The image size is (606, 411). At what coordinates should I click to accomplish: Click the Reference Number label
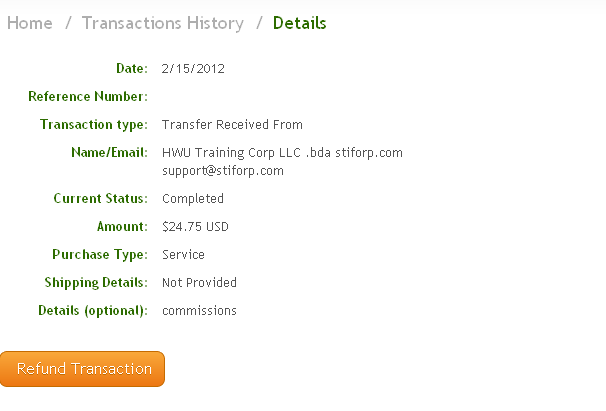tap(88, 97)
